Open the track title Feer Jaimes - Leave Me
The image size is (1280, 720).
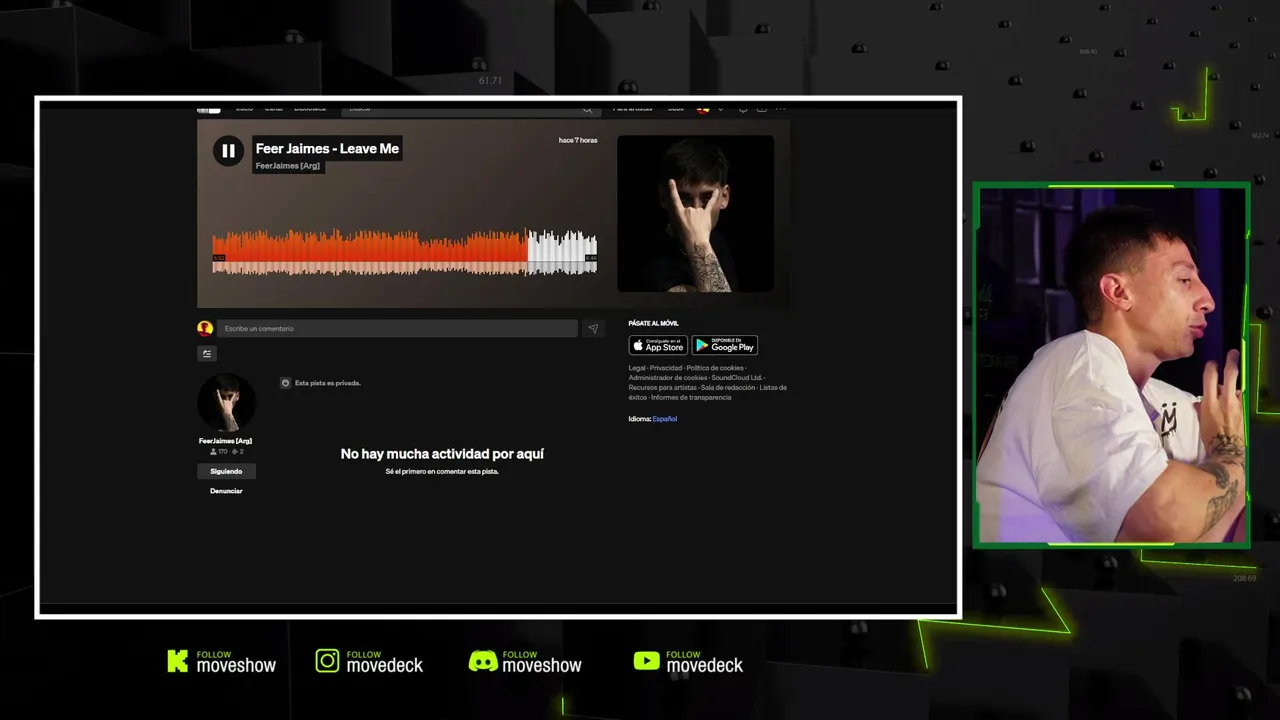point(327,149)
